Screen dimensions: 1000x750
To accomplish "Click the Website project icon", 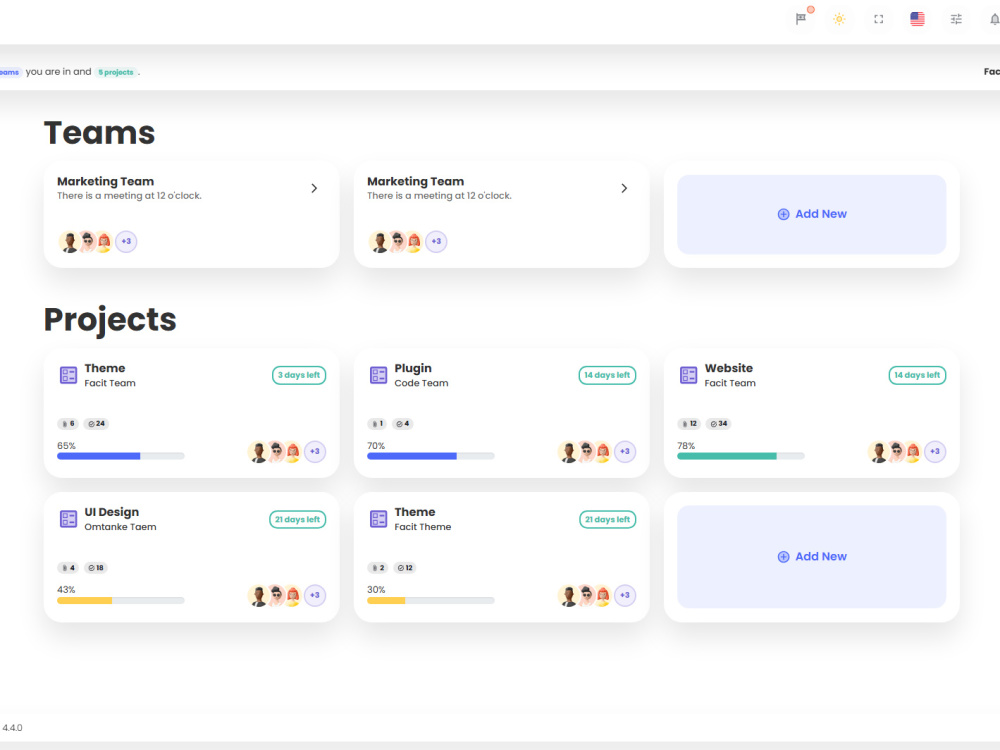I will pyautogui.click(x=688, y=375).
